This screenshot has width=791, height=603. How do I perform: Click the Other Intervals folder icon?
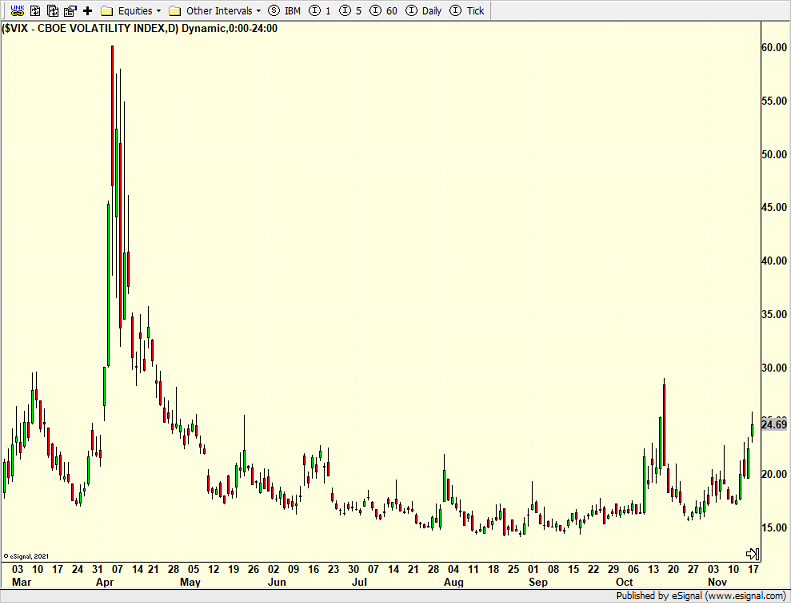pyautogui.click(x=175, y=10)
